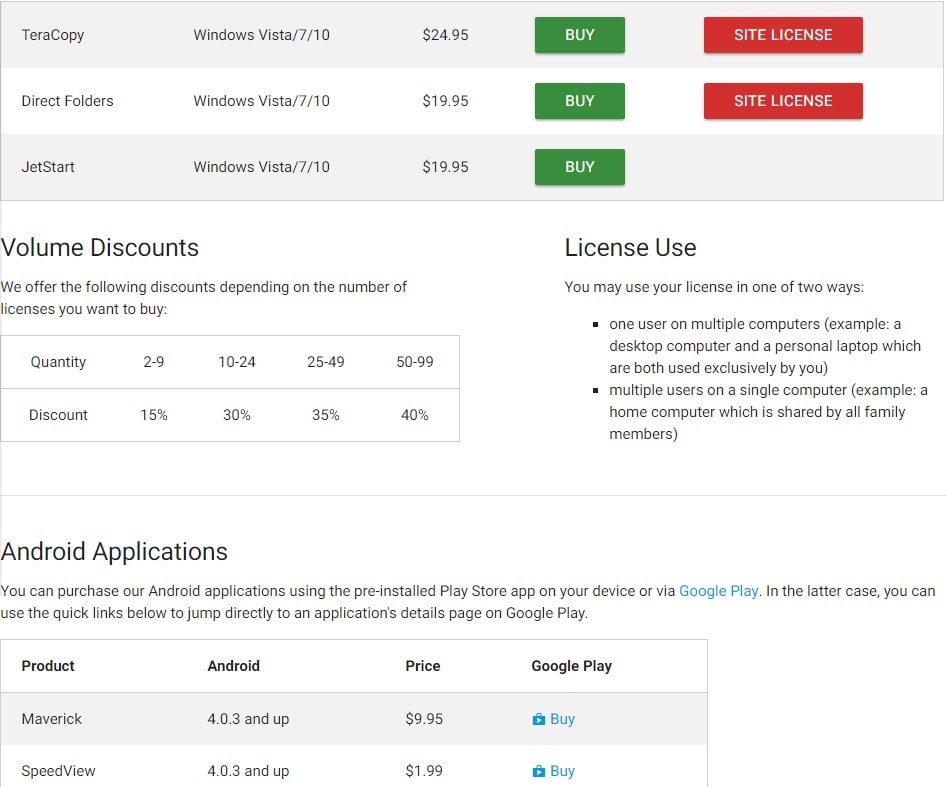
Task: Click the BUY button for TeraCopy
Action: point(579,35)
